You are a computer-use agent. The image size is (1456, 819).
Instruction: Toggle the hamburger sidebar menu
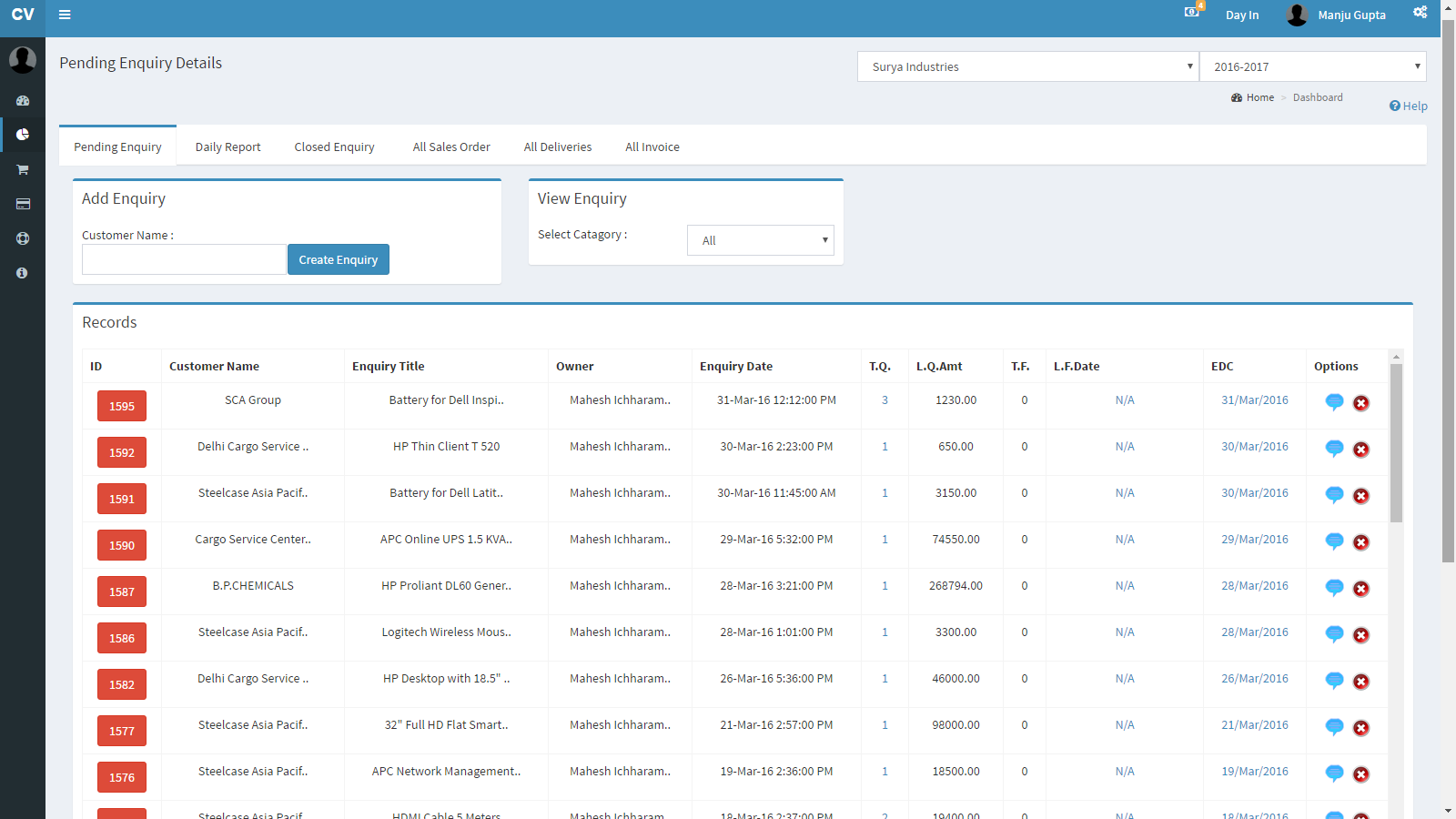[65, 15]
